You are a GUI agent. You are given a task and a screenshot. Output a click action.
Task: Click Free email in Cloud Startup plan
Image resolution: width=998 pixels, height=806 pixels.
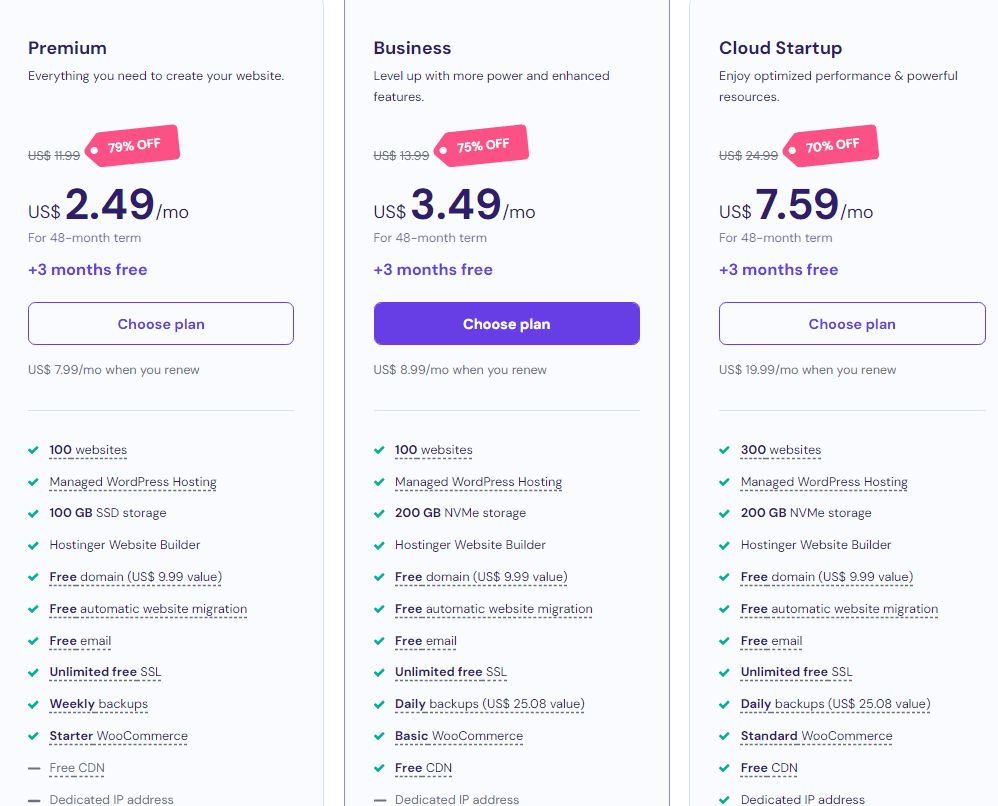(x=771, y=640)
